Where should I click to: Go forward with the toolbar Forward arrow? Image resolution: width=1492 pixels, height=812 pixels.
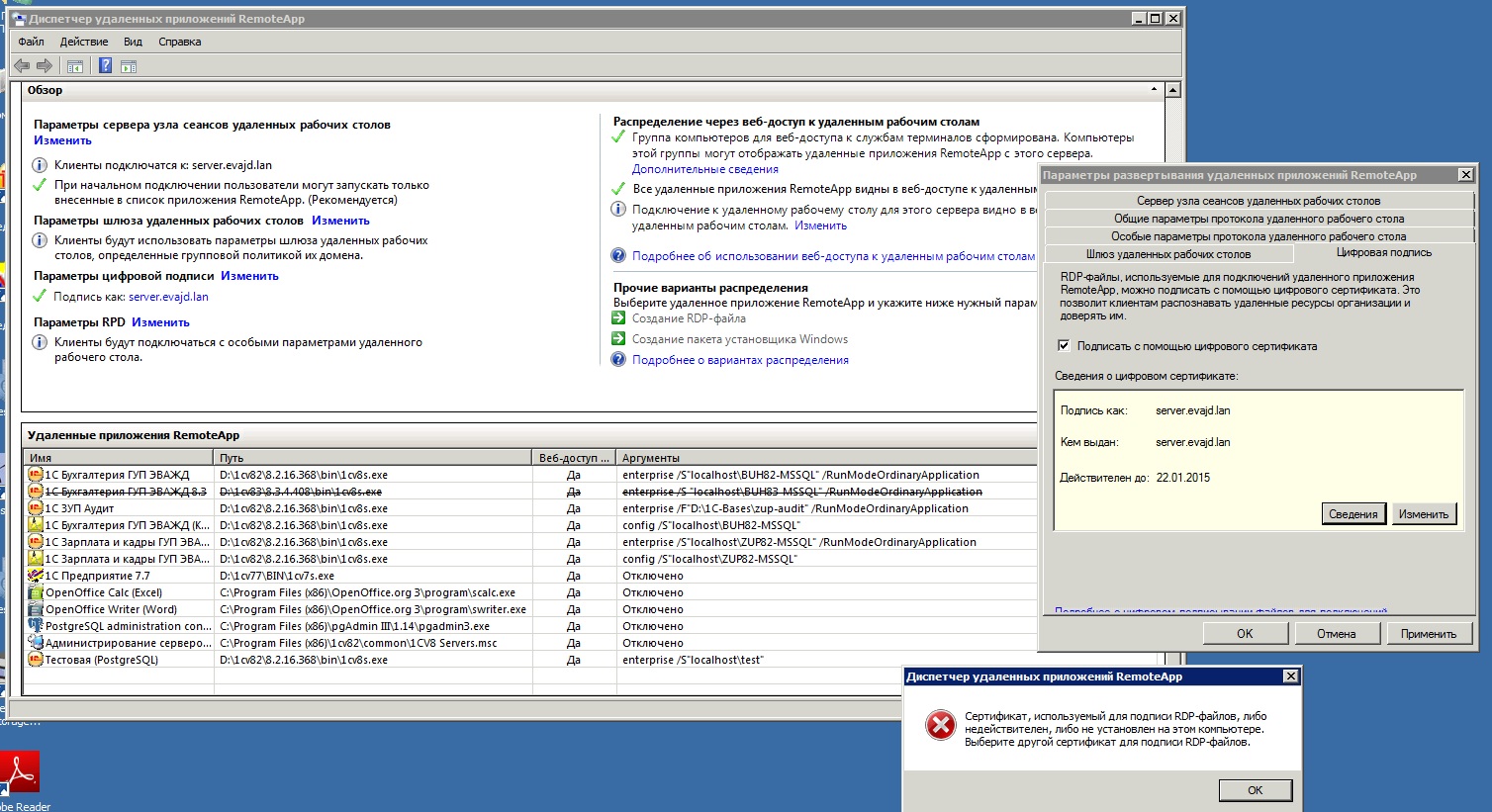pyautogui.click(x=45, y=66)
